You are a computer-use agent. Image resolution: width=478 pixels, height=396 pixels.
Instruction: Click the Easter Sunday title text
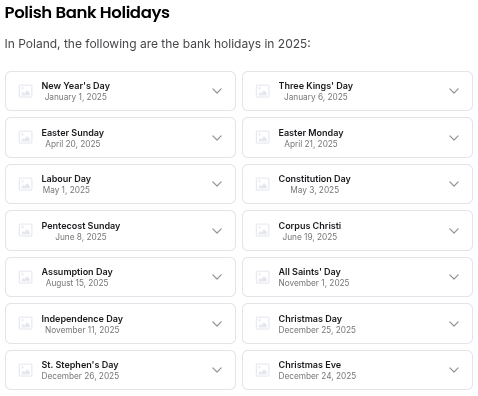(73, 133)
